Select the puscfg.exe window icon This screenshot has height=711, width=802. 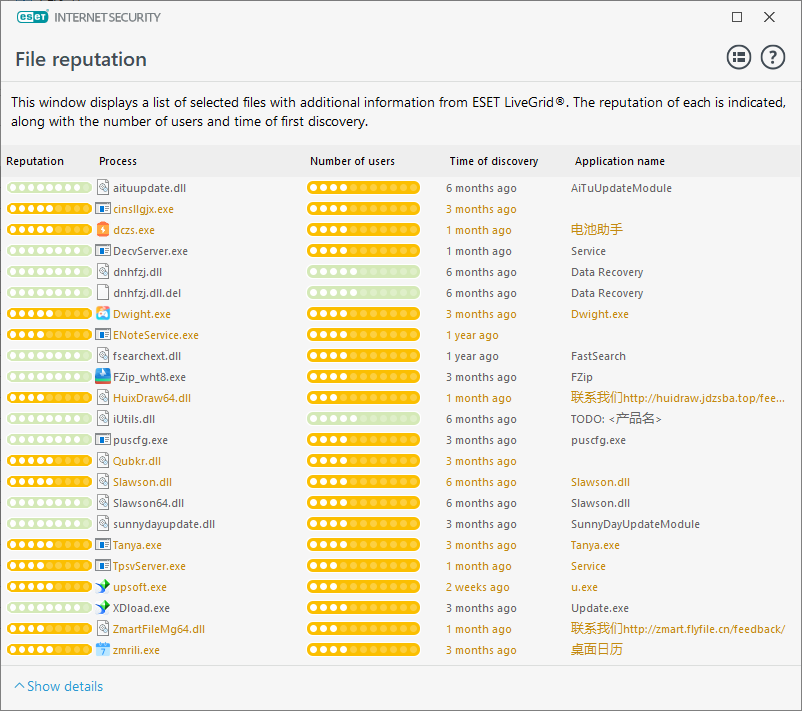click(103, 439)
